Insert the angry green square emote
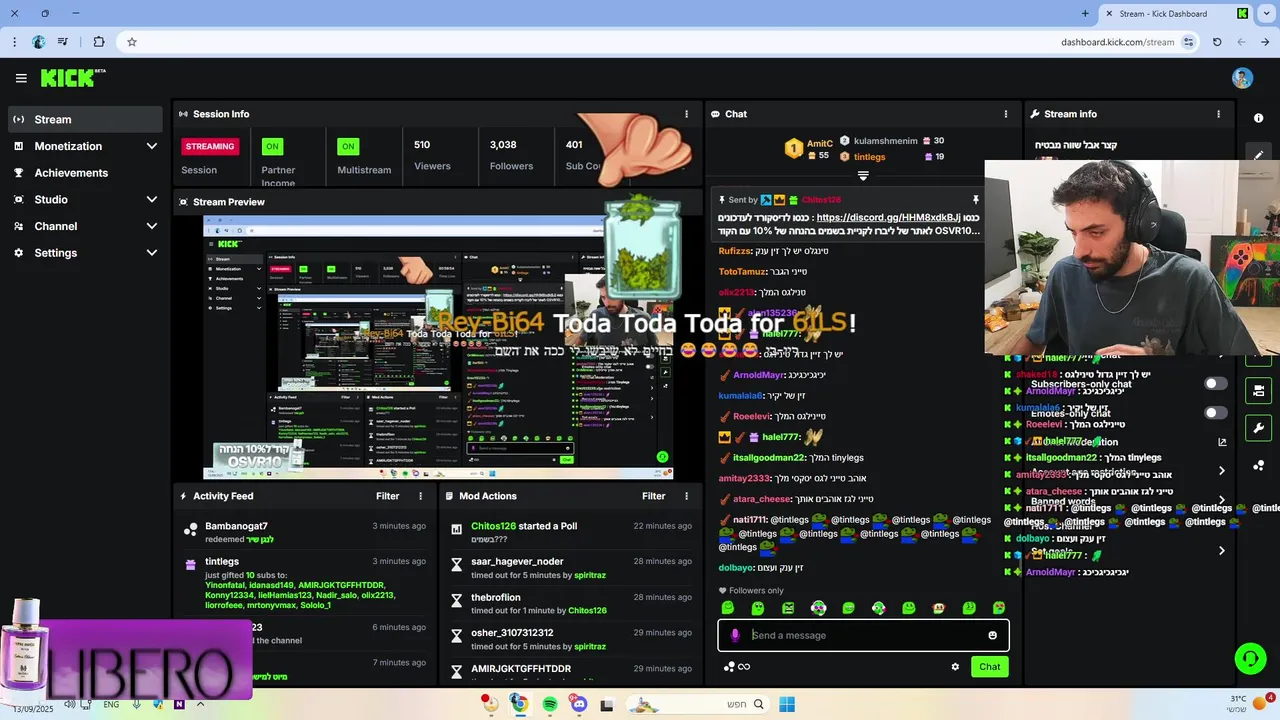This screenshot has height=720, width=1280. [788, 608]
